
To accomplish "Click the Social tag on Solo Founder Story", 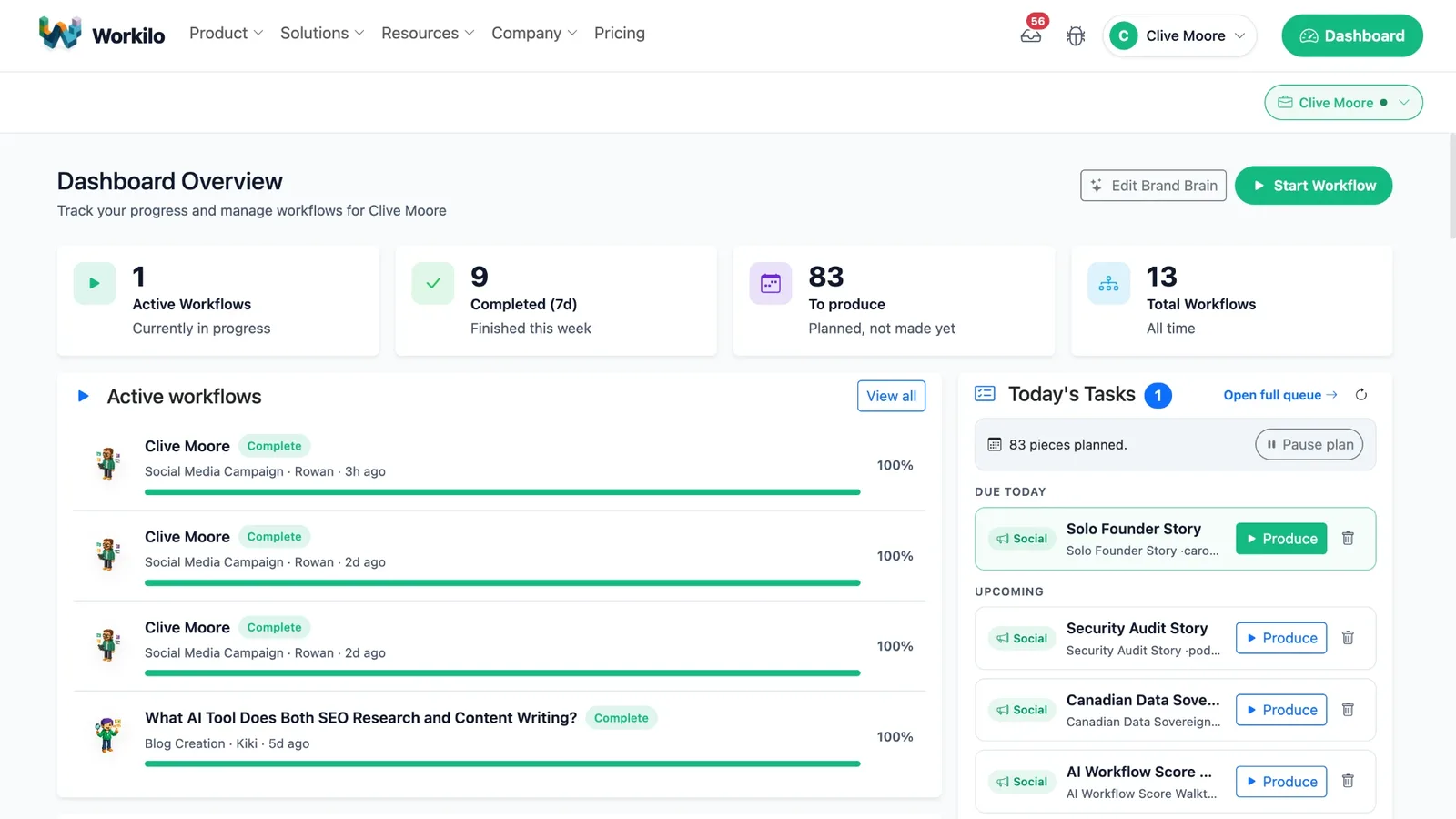I will 1022,539.
